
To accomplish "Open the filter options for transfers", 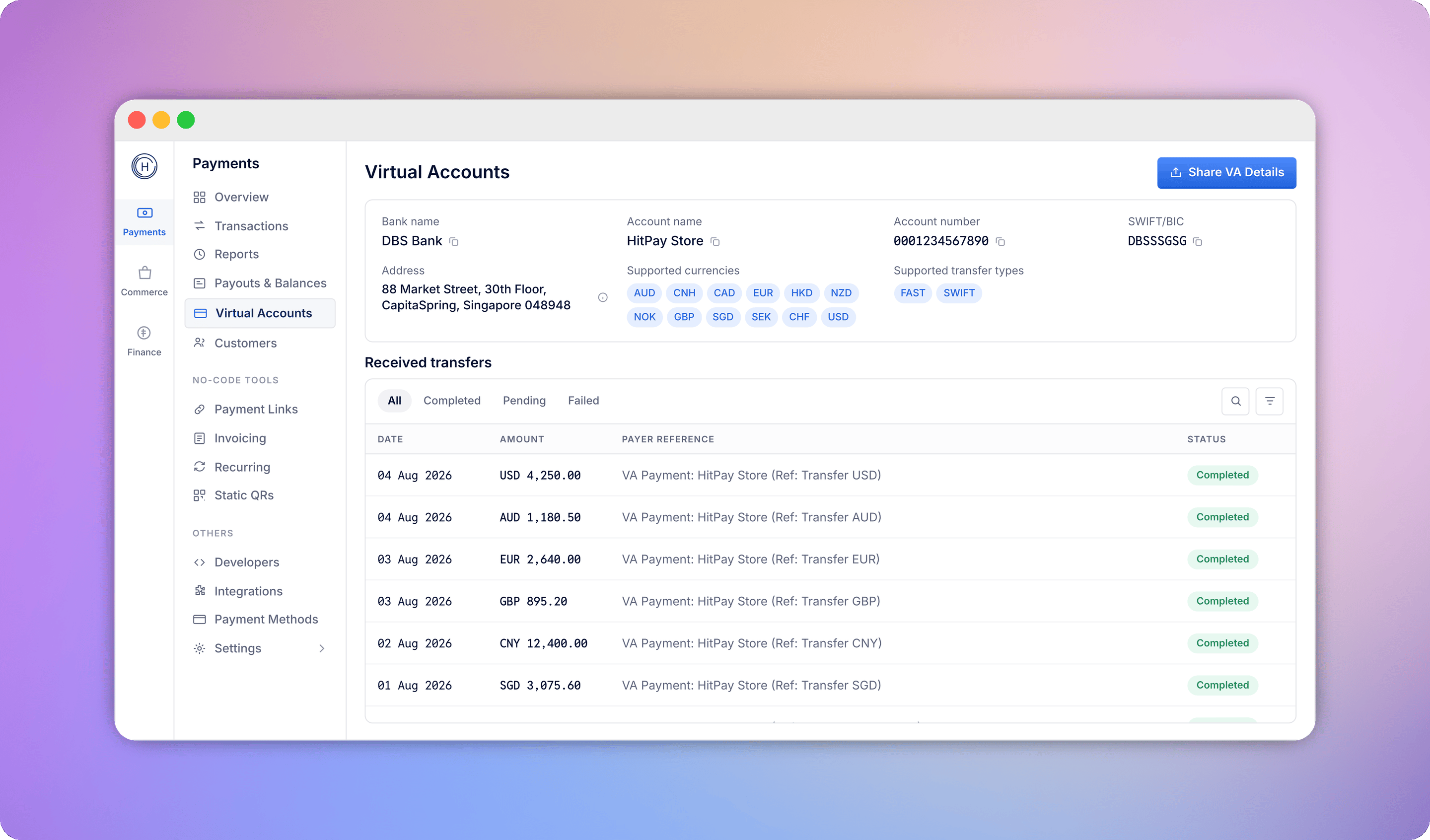I will [1270, 401].
